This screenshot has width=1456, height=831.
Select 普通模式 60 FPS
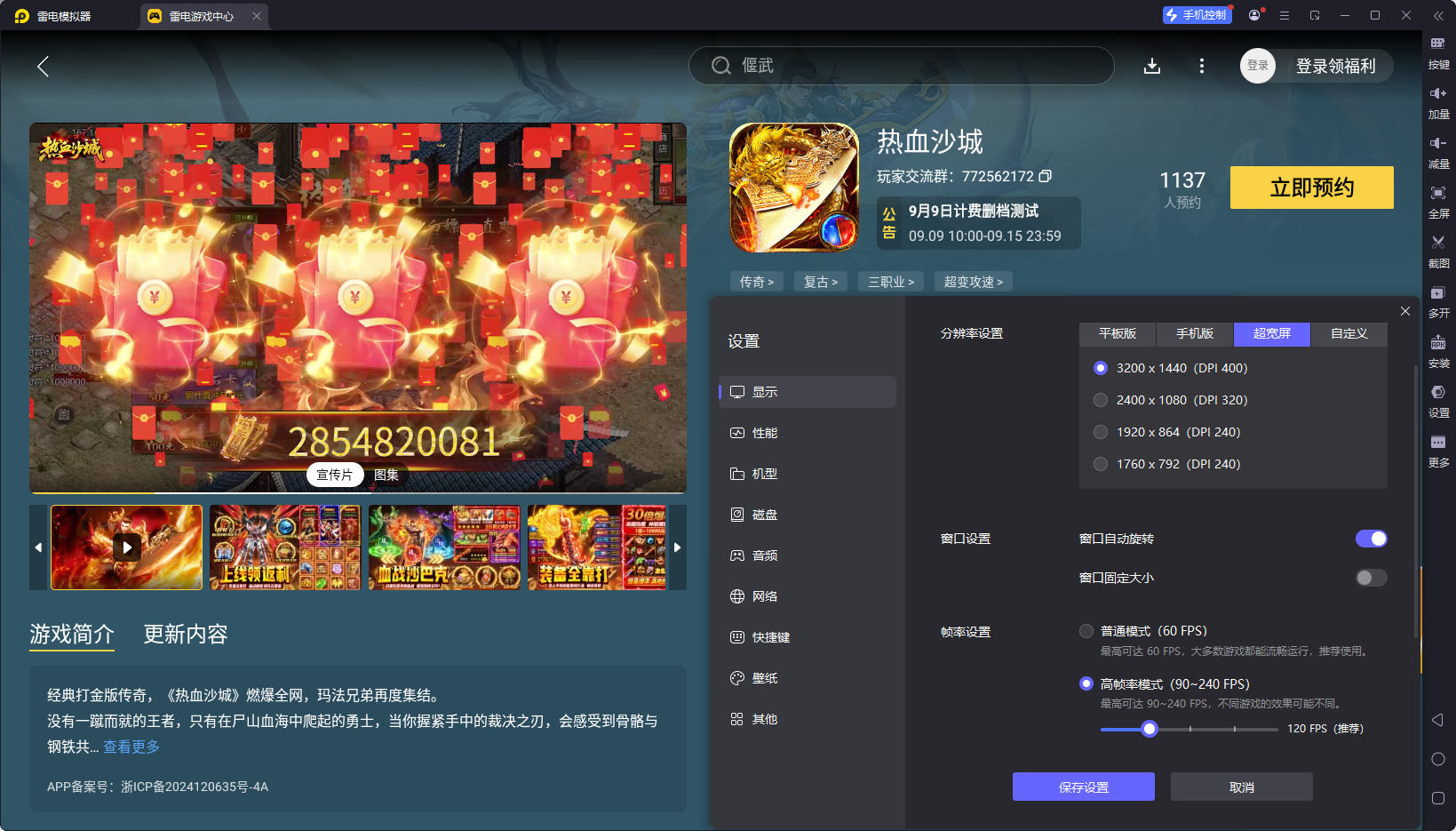pyautogui.click(x=1086, y=631)
